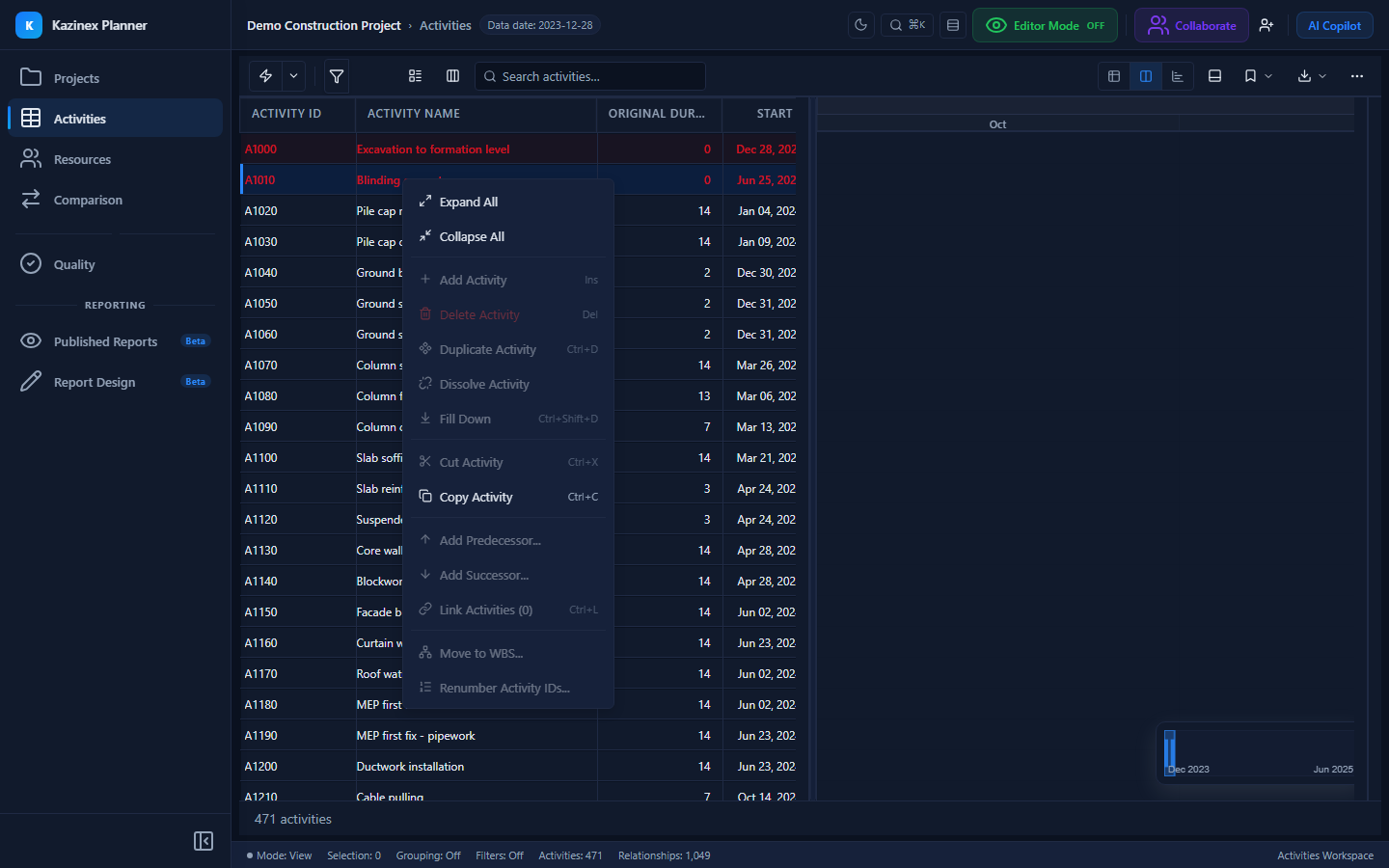Select activity ID A1020

[260, 211]
